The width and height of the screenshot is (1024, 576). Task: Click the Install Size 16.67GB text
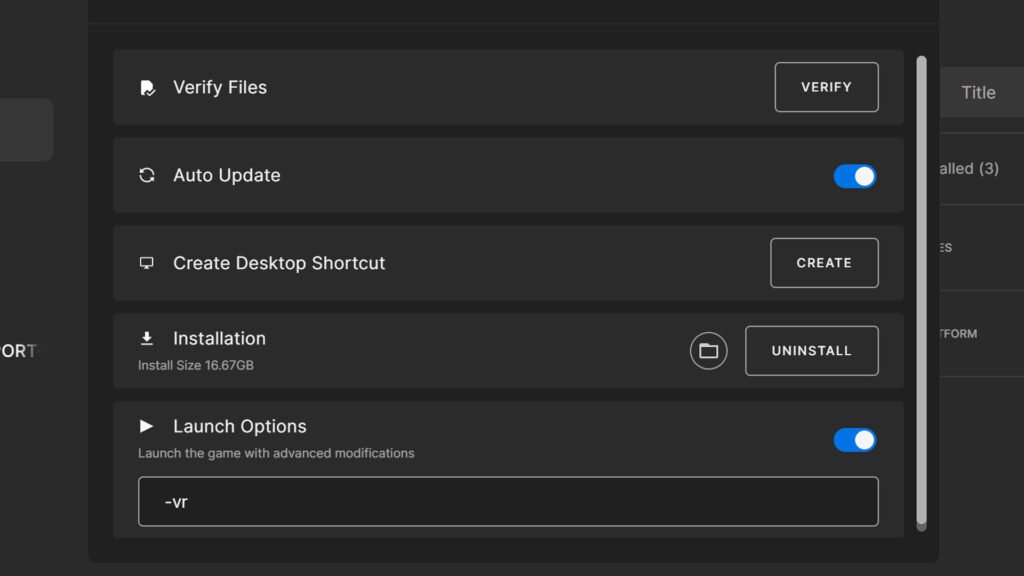196,365
